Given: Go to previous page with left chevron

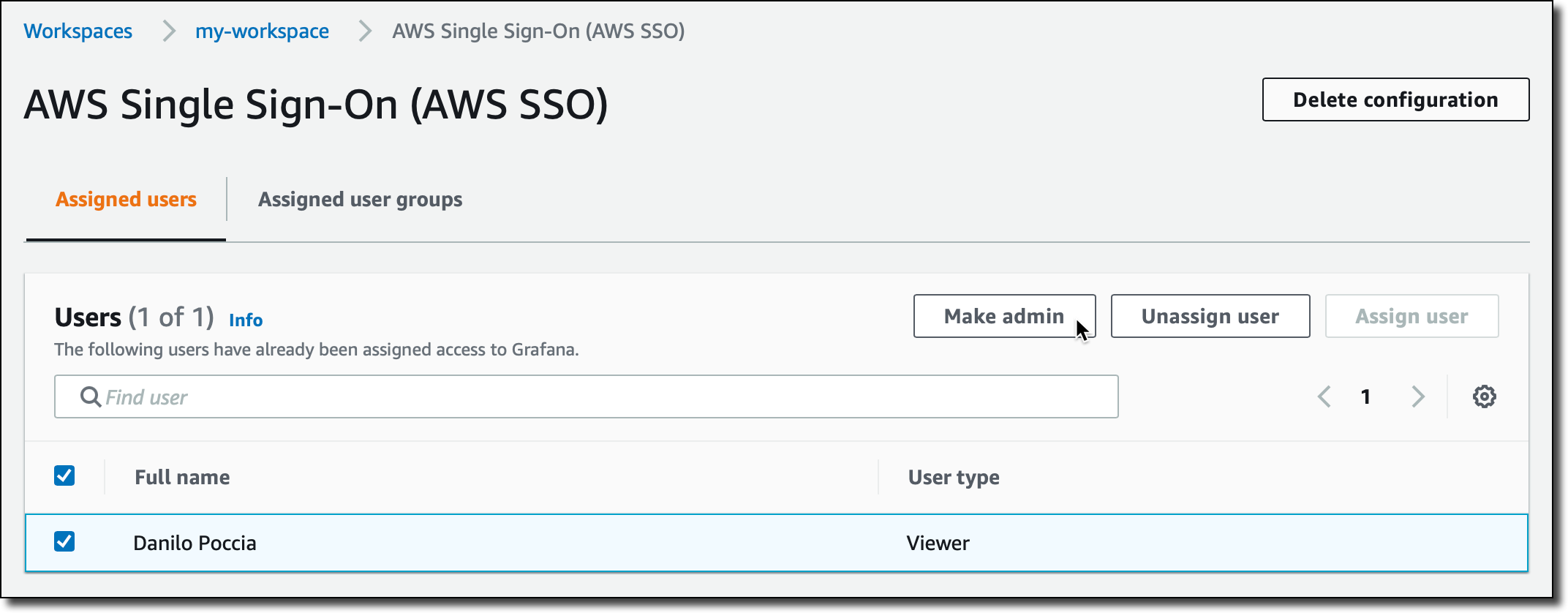Looking at the screenshot, I should click(1324, 396).
